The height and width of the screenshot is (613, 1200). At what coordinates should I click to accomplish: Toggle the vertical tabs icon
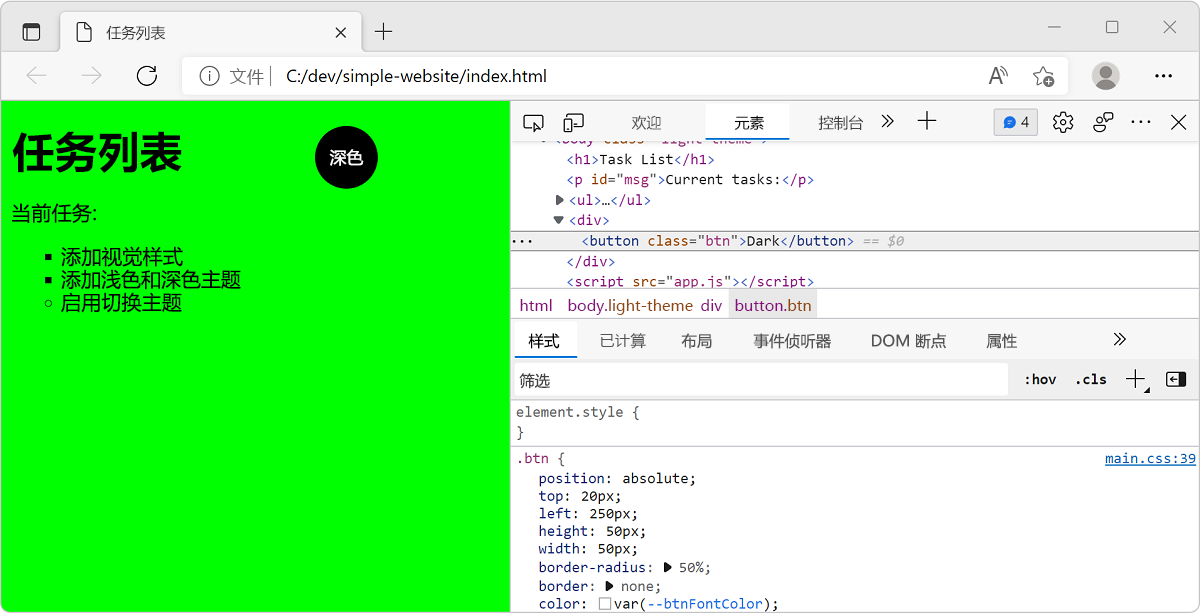(x=32, y=32)
